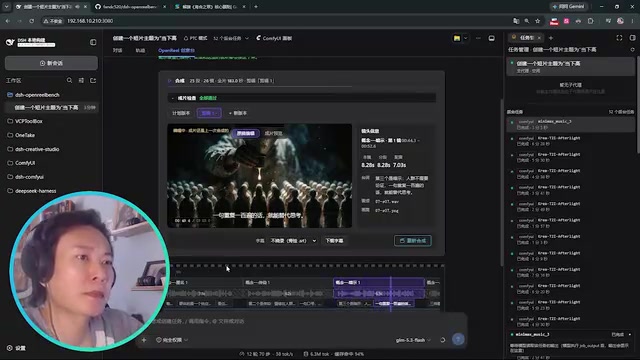Open the 完全权限 permission dropdown

point(172,340)
